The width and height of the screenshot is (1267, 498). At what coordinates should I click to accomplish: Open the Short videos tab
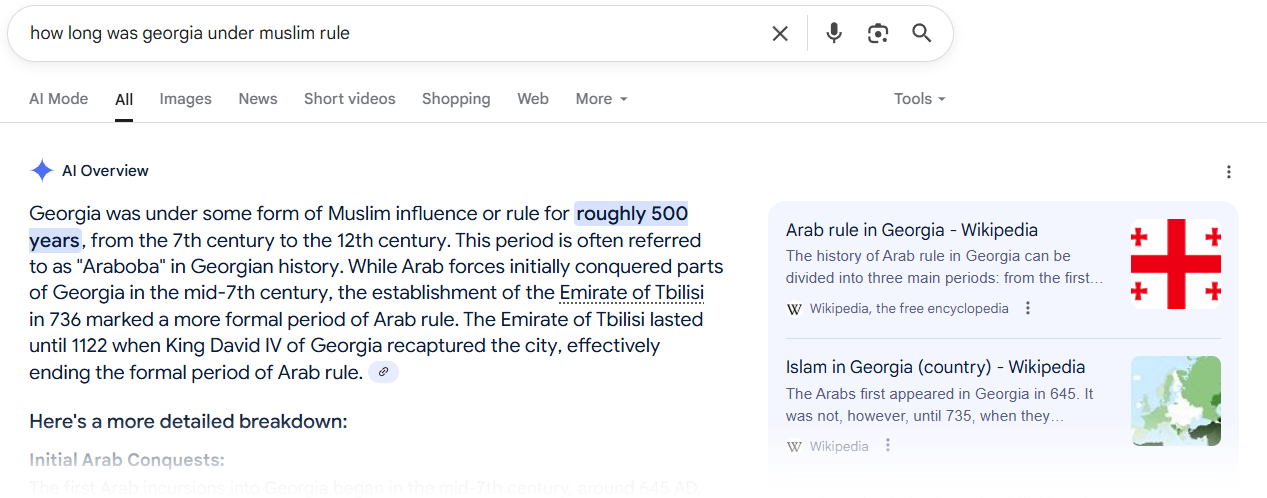pyautogui.click(x=350, y=99)
